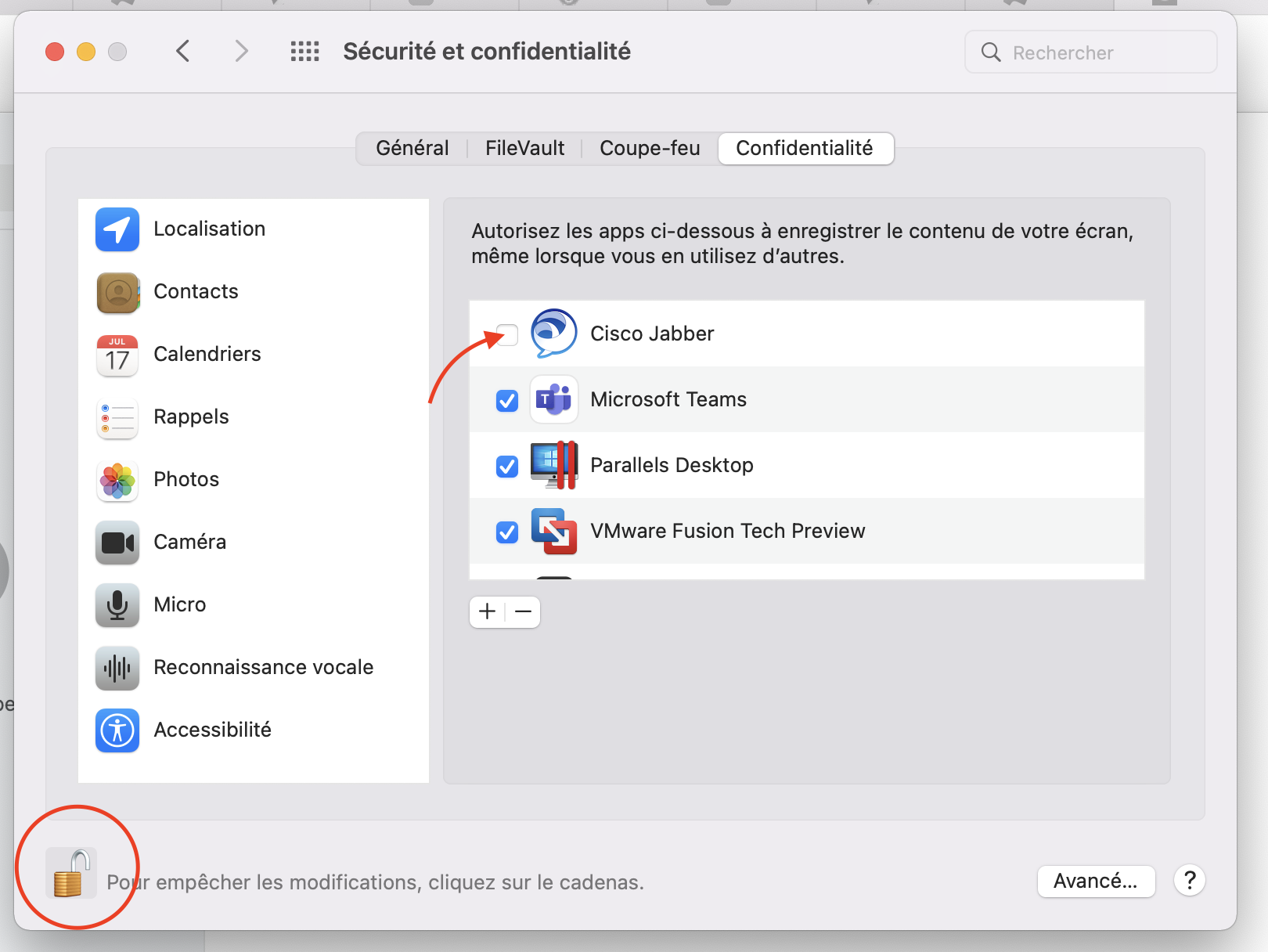
Task: Enable the Cisco Jabber checkbox
Action: (x=507, y=334)
